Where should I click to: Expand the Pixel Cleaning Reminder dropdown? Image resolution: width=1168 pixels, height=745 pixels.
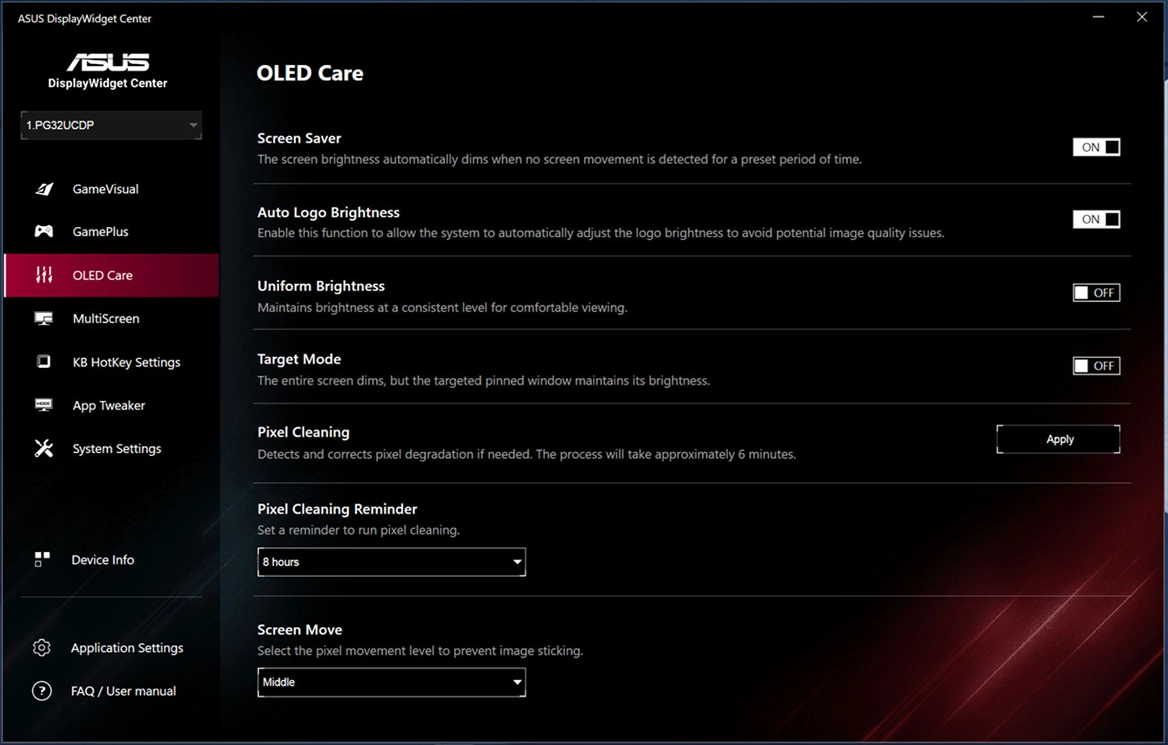(x=391, y=562)
